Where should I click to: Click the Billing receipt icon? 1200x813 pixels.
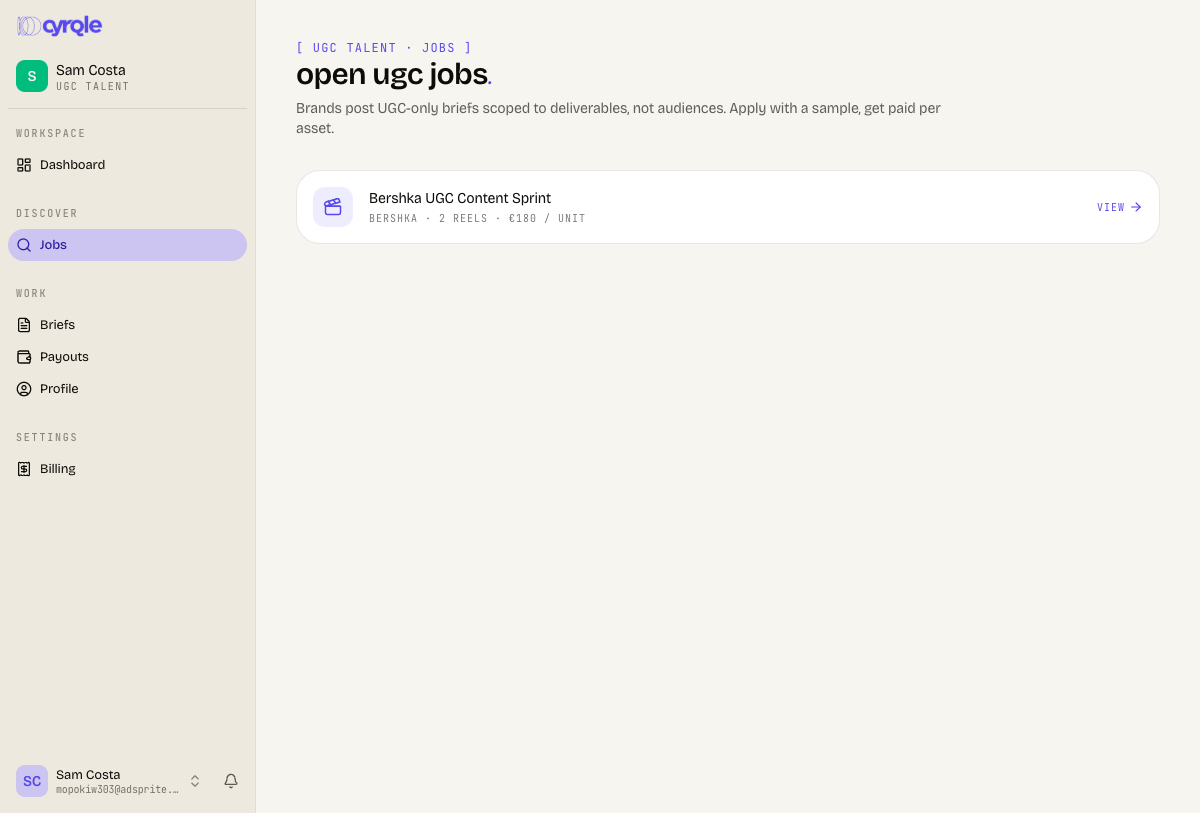click(24, 469)
